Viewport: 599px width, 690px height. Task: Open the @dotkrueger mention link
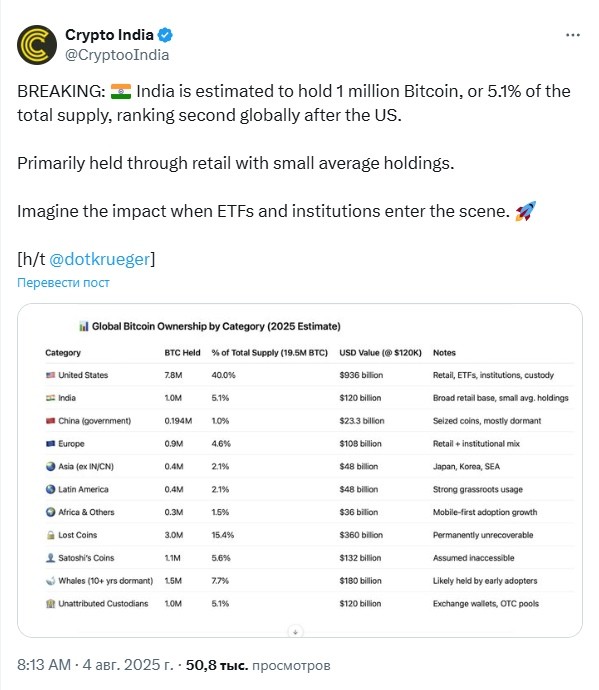click(x=100, y=259)
